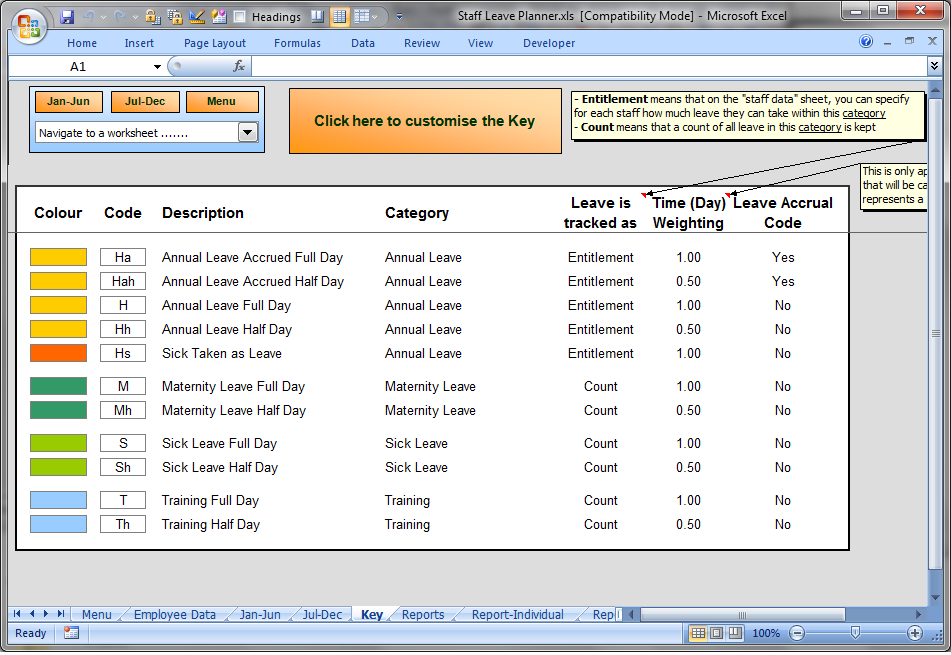Click the 100% zoom level button

pos(766,633)
